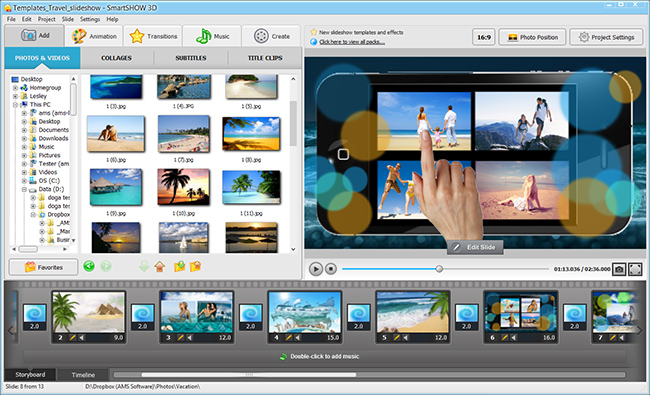Click the rightmost orange folder icon
This screenshot has width=650, height=395.
(195, 267)
